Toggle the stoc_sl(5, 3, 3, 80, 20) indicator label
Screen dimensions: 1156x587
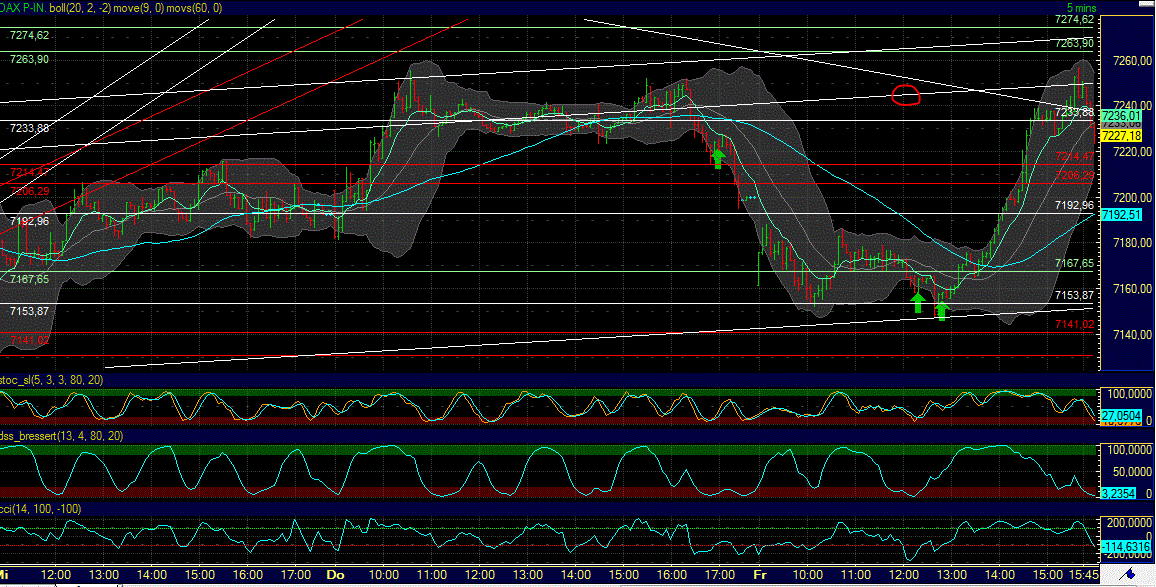click(x=50, y=381)
